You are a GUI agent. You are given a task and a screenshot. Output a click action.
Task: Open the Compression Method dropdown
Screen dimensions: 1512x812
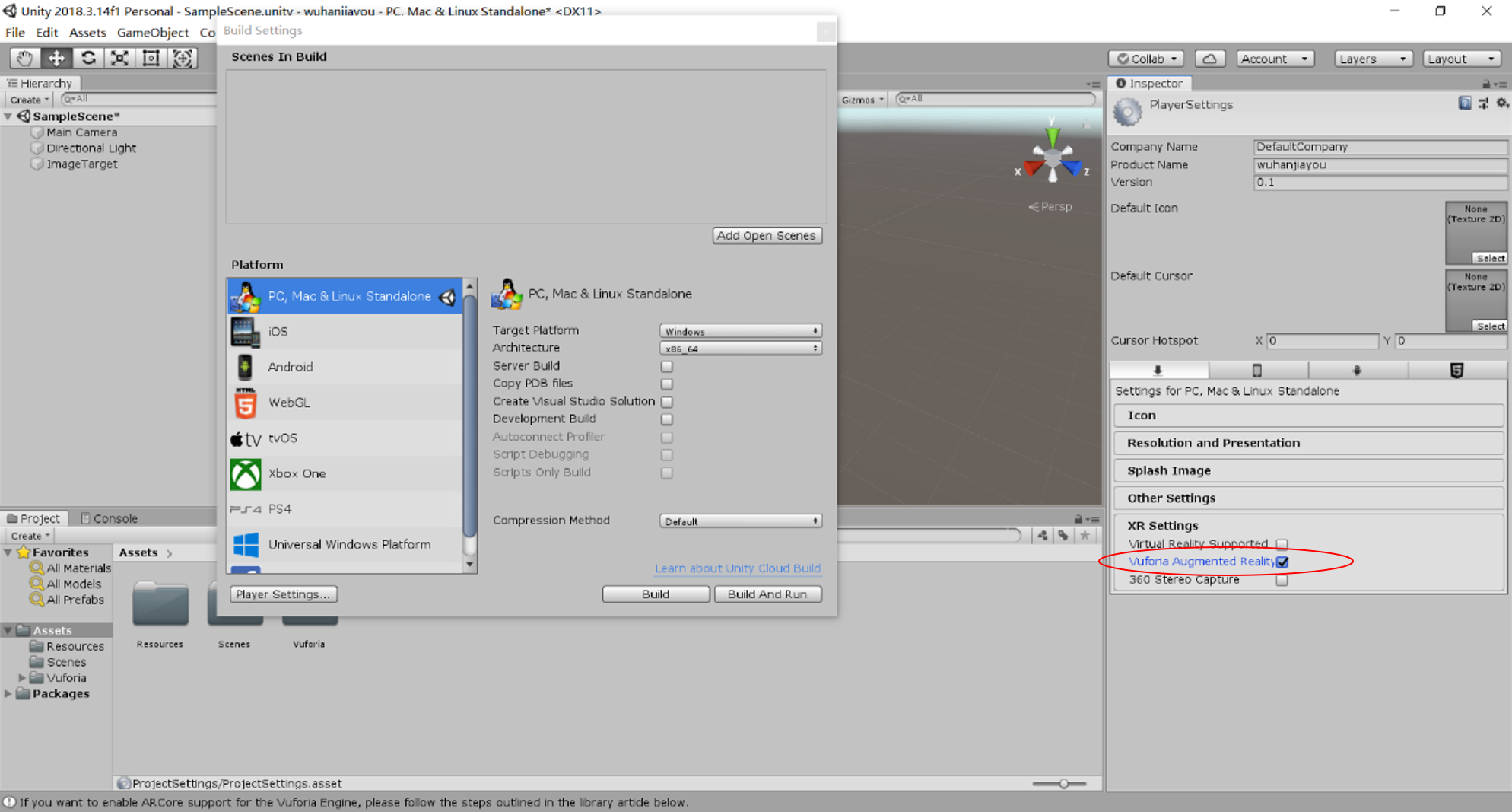click(740, 521)
